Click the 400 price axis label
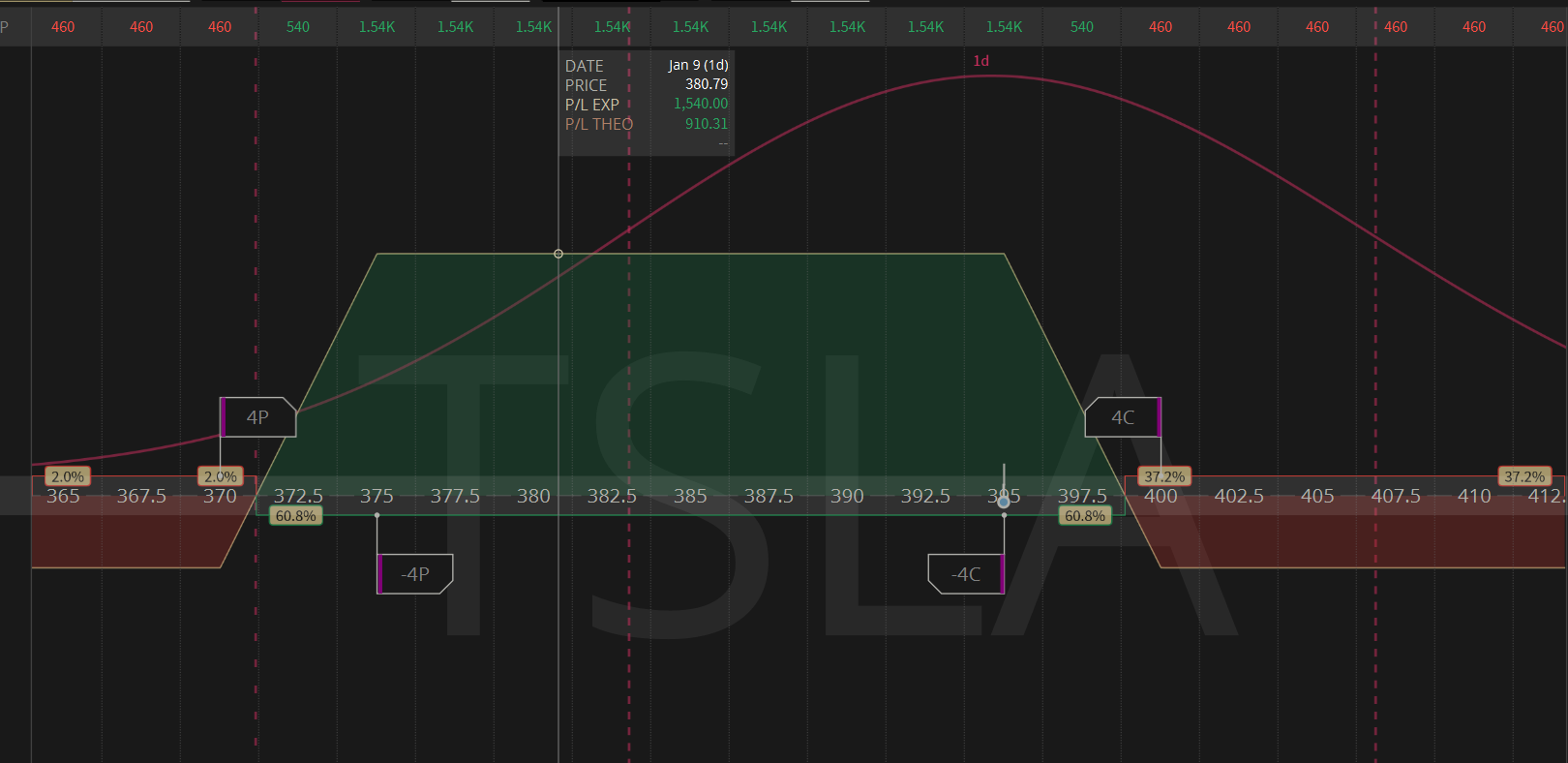The height and width of the screenshot is (763, 1568). tap(1161, 496)
